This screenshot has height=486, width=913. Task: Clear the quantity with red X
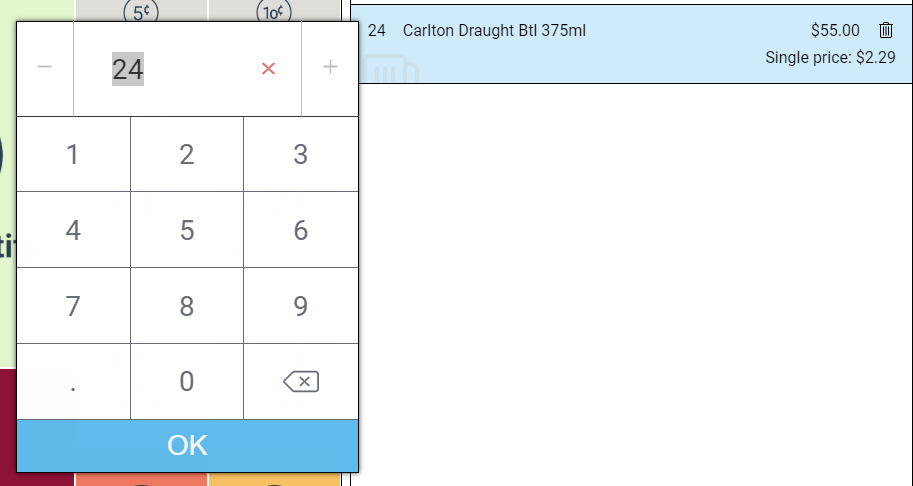[268, 69]
